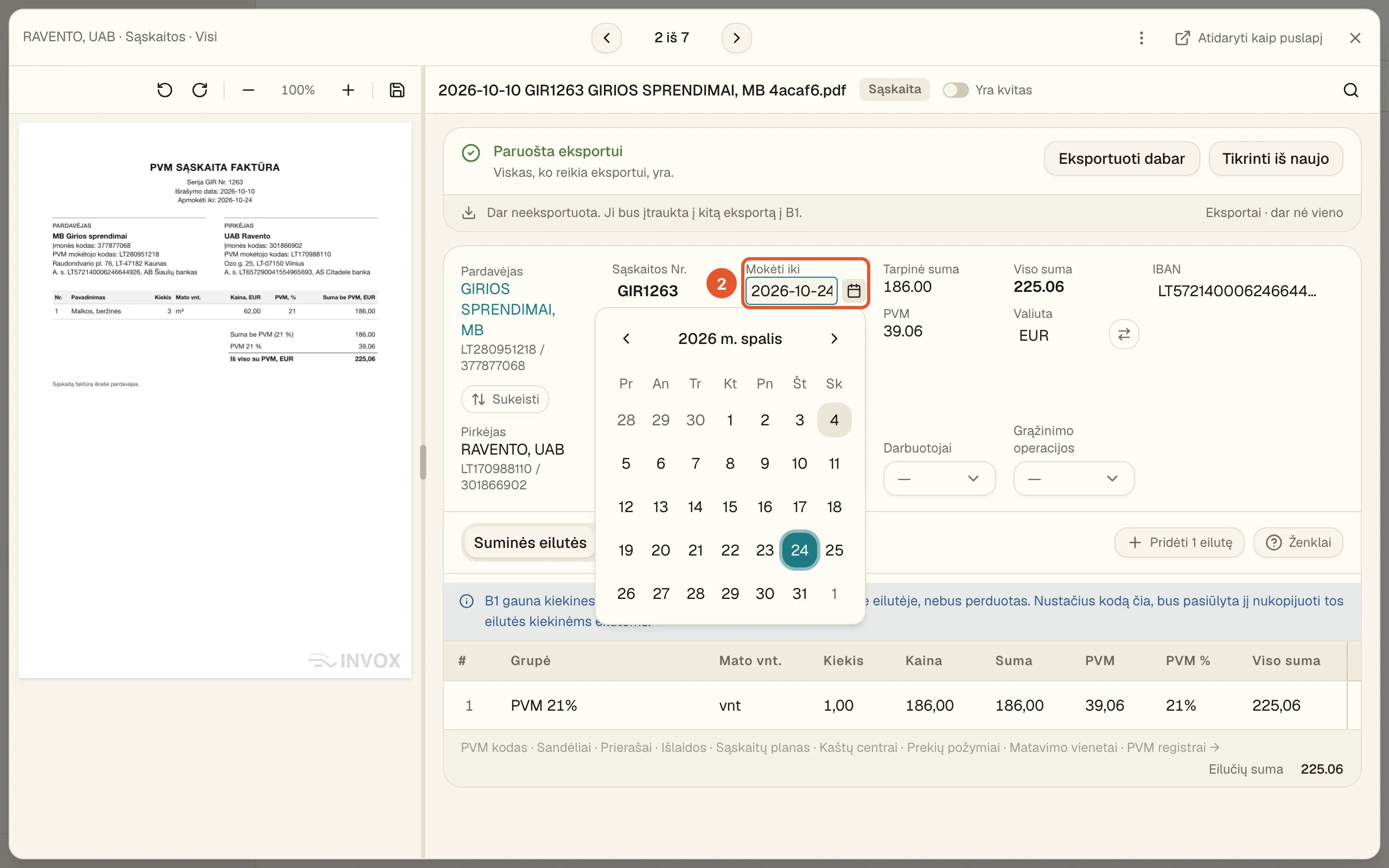Click the Sąskaita document type badge
Viewport: 1389px width, 868px height.
click(x=894, y=90)
